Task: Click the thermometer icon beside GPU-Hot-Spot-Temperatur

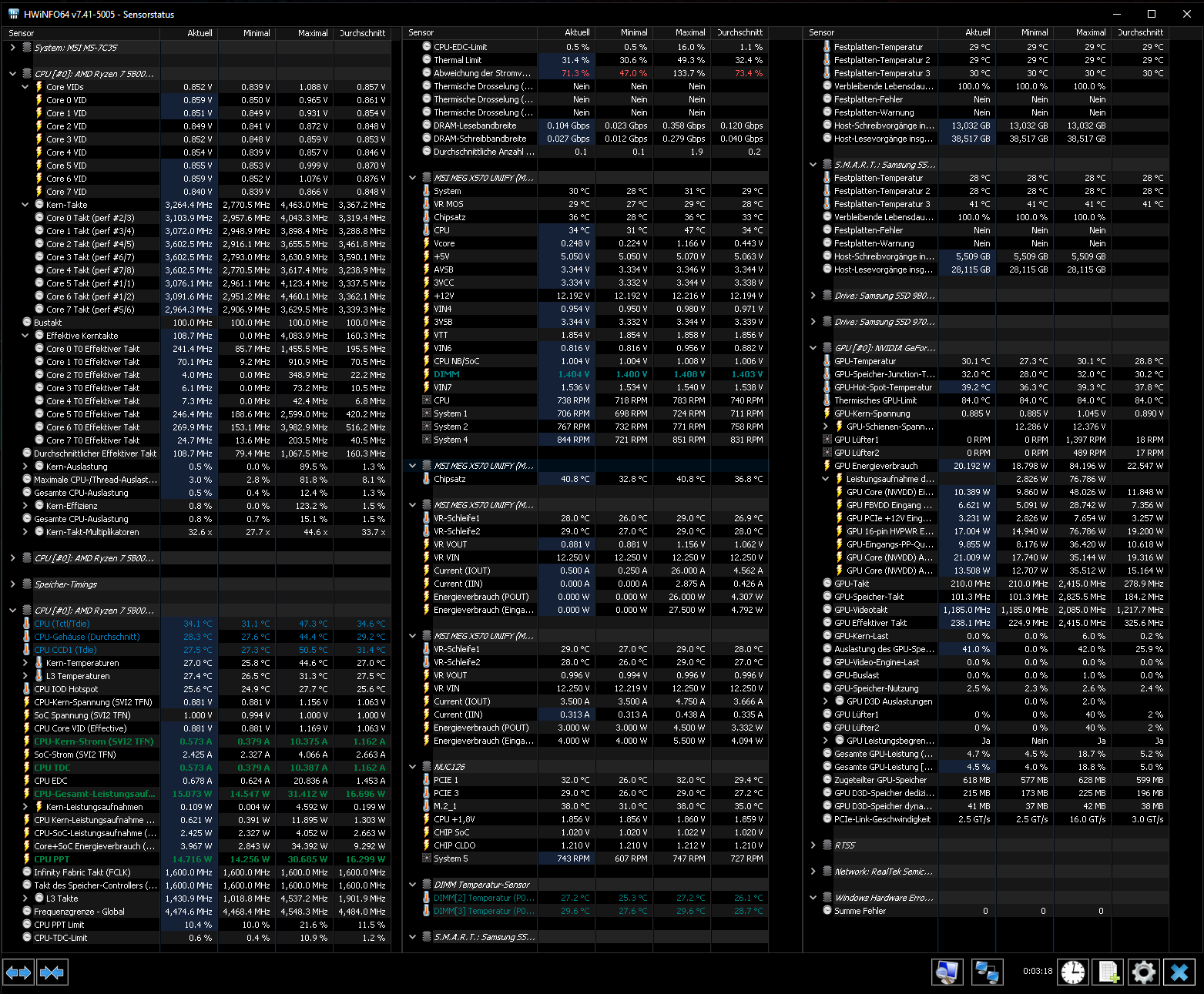Action: [x=827, y=387]
